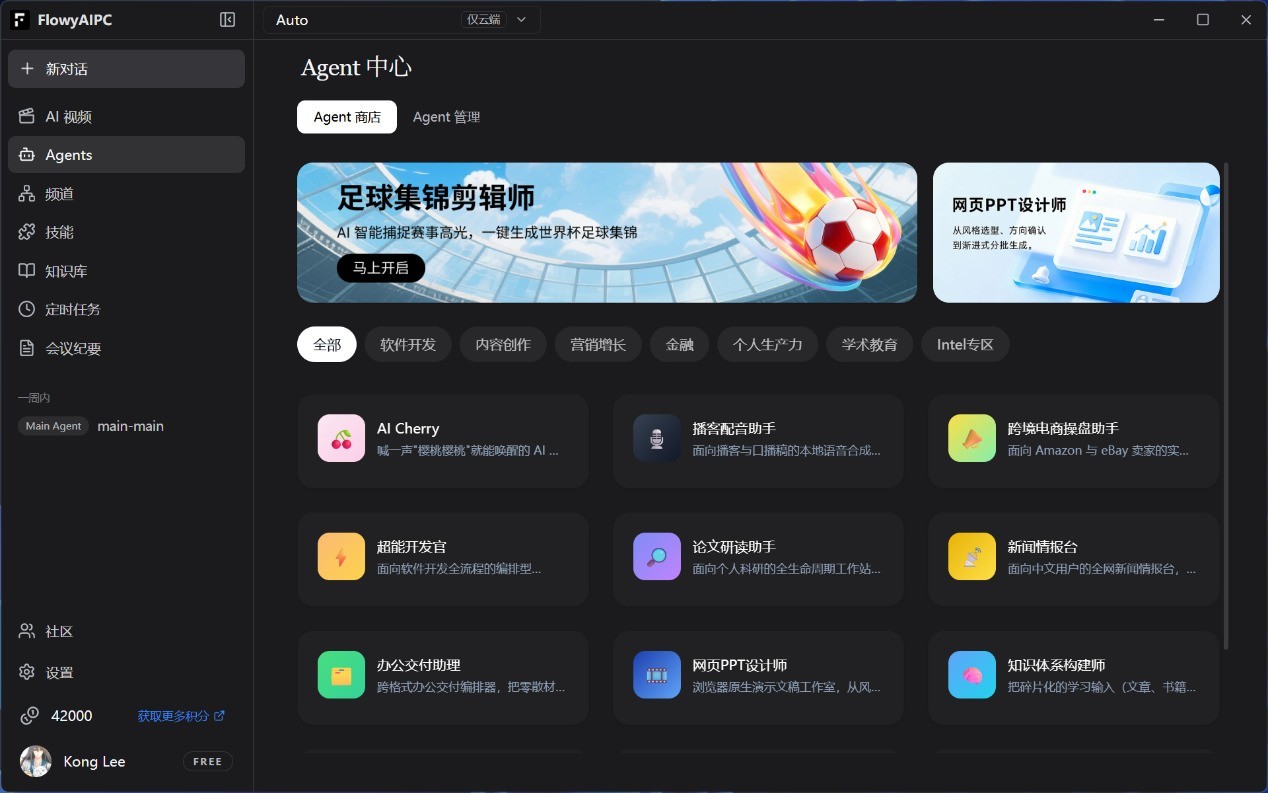Click the 新闻情报台 card title
The image size is (1268, 793).
1042,547
